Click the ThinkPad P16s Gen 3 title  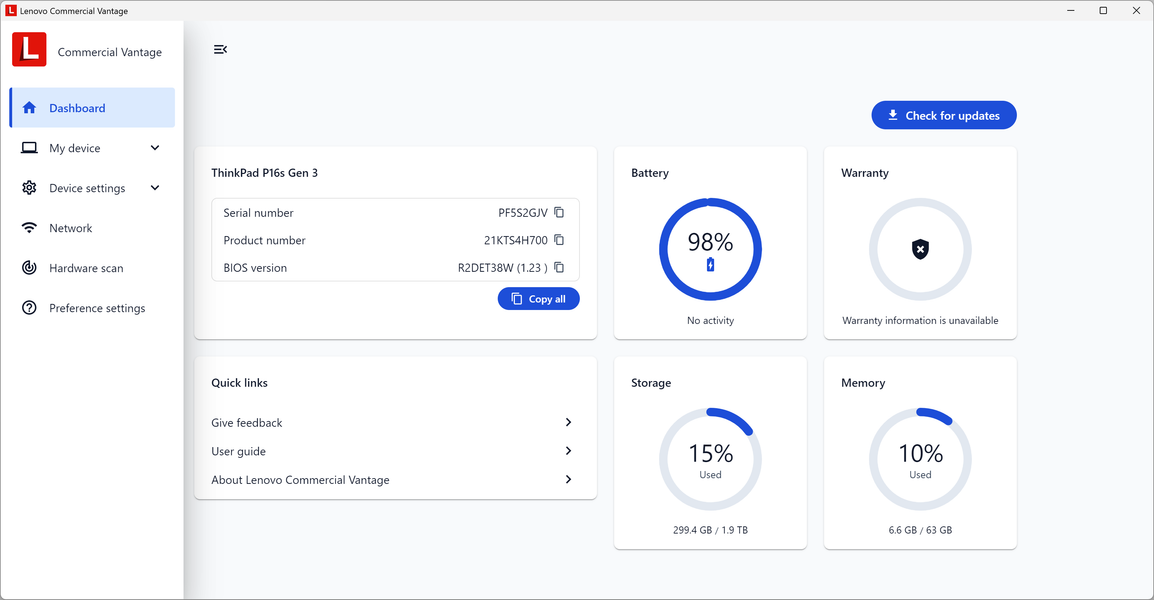point(264,173)
